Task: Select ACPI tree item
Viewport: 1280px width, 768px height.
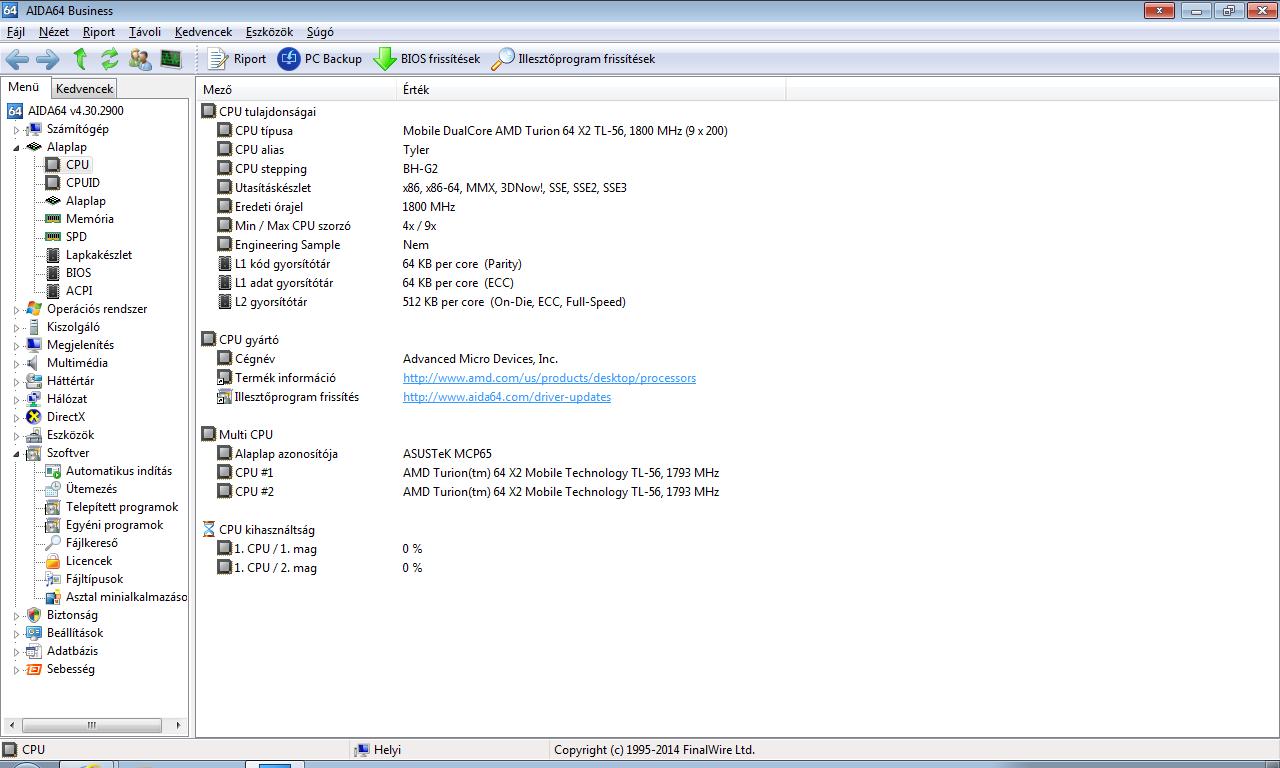Action: (79, 291)
